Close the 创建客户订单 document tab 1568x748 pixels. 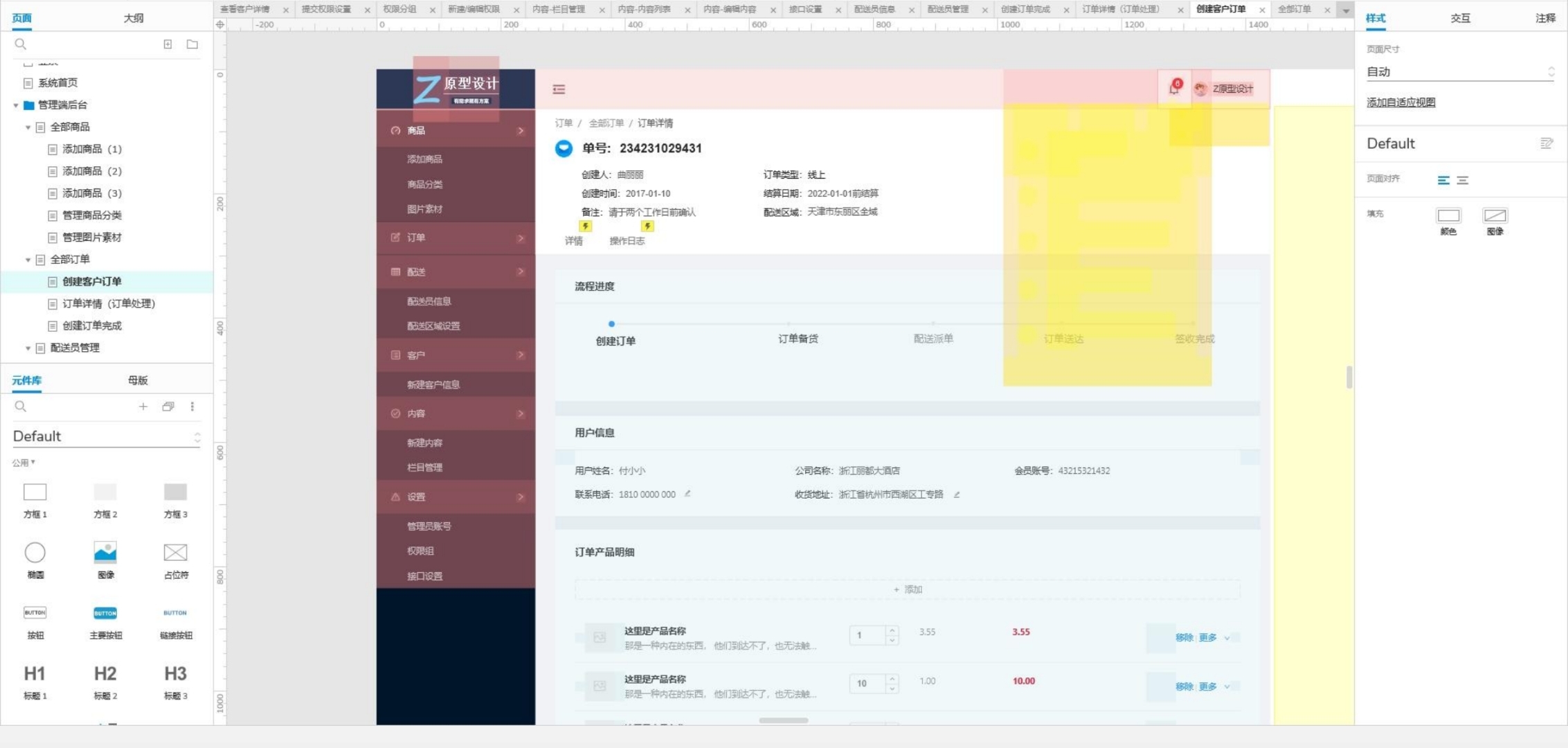(1262, 10)
